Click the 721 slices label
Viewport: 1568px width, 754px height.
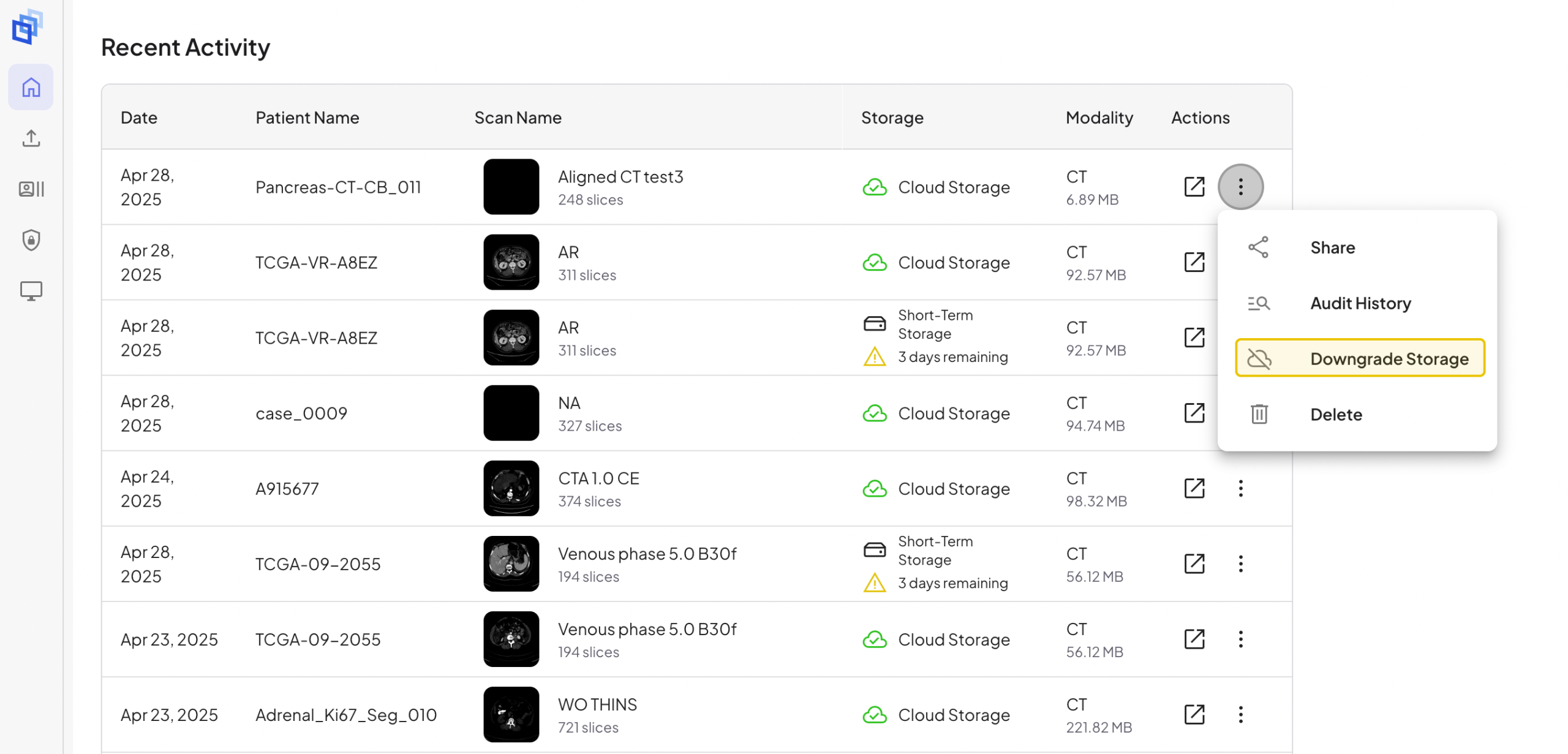point(587,727)
